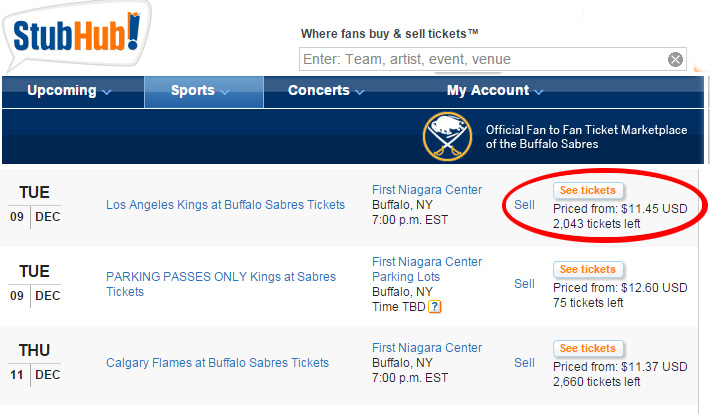The height and width of the screenshot is (414, 710).
Task: Click Sell for the Kings at Sabres game
Action: [524, 205]
